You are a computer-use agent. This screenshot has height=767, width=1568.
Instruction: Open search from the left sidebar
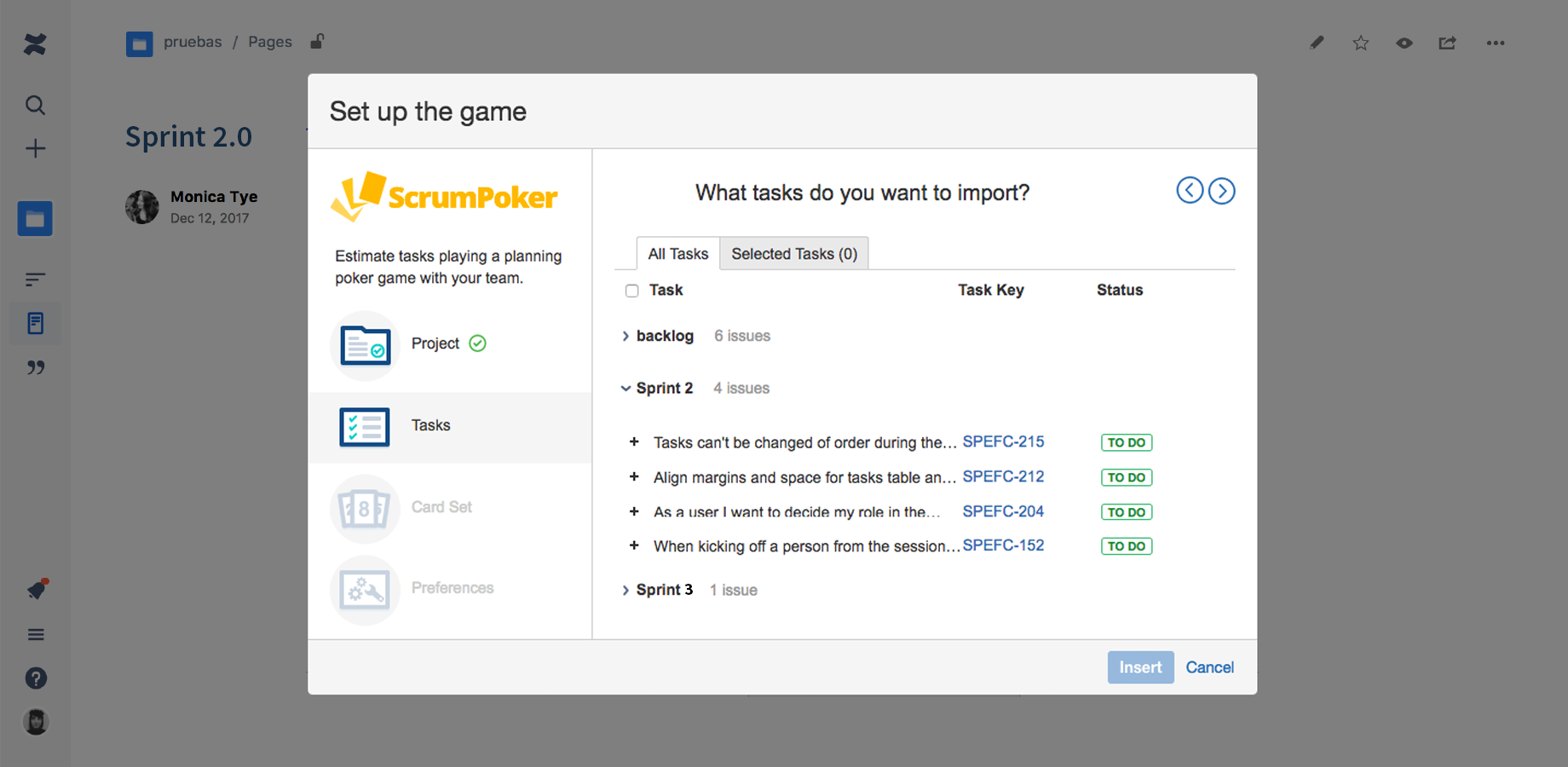35,105
